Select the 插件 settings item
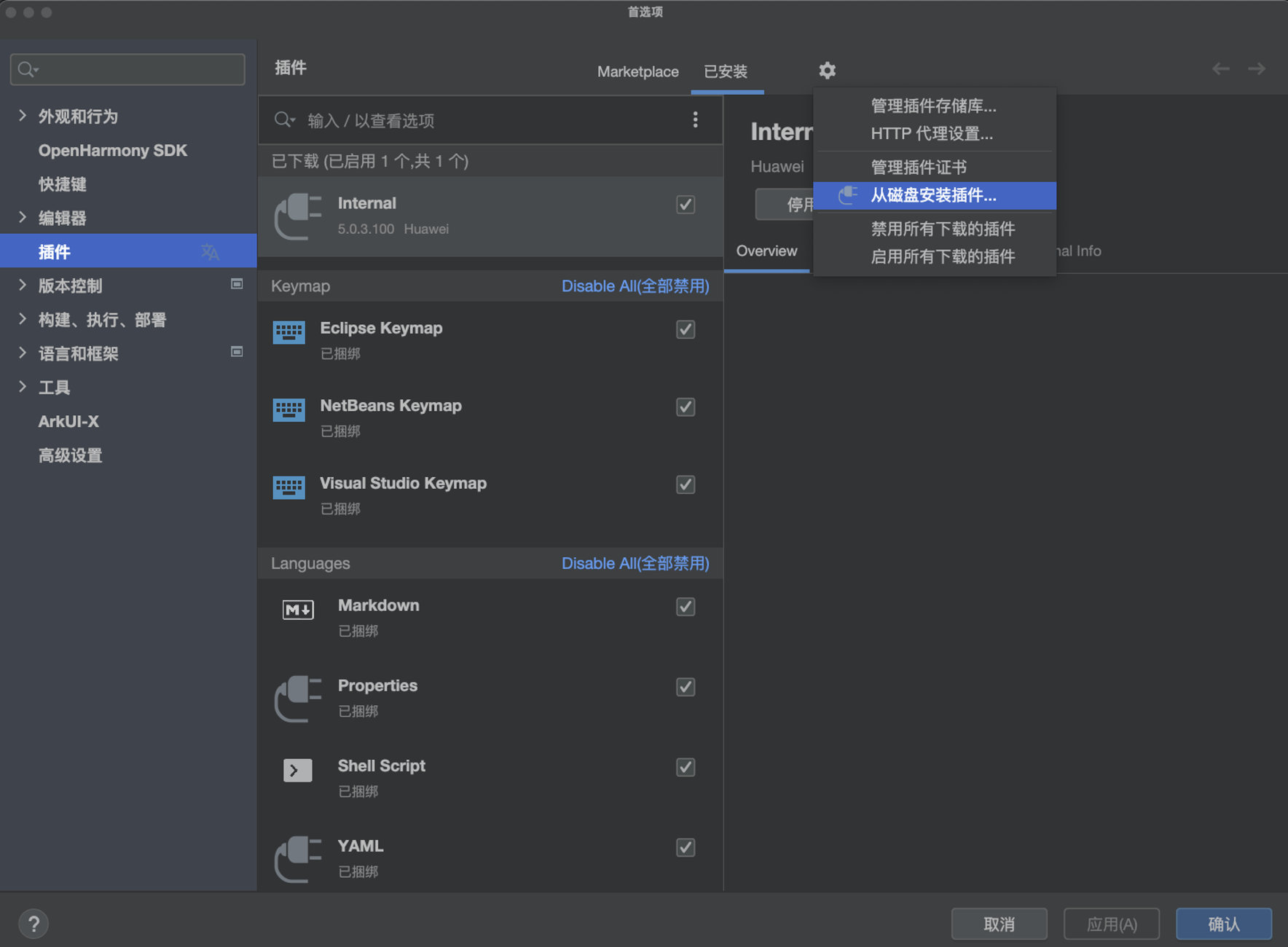1288x947 pixels. [128, 251]
